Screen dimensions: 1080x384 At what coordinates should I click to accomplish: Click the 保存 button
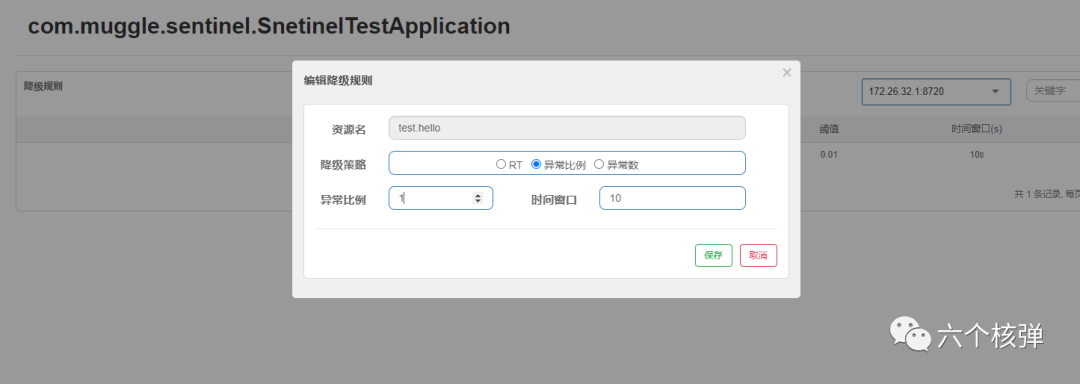[x=714, y=255]
